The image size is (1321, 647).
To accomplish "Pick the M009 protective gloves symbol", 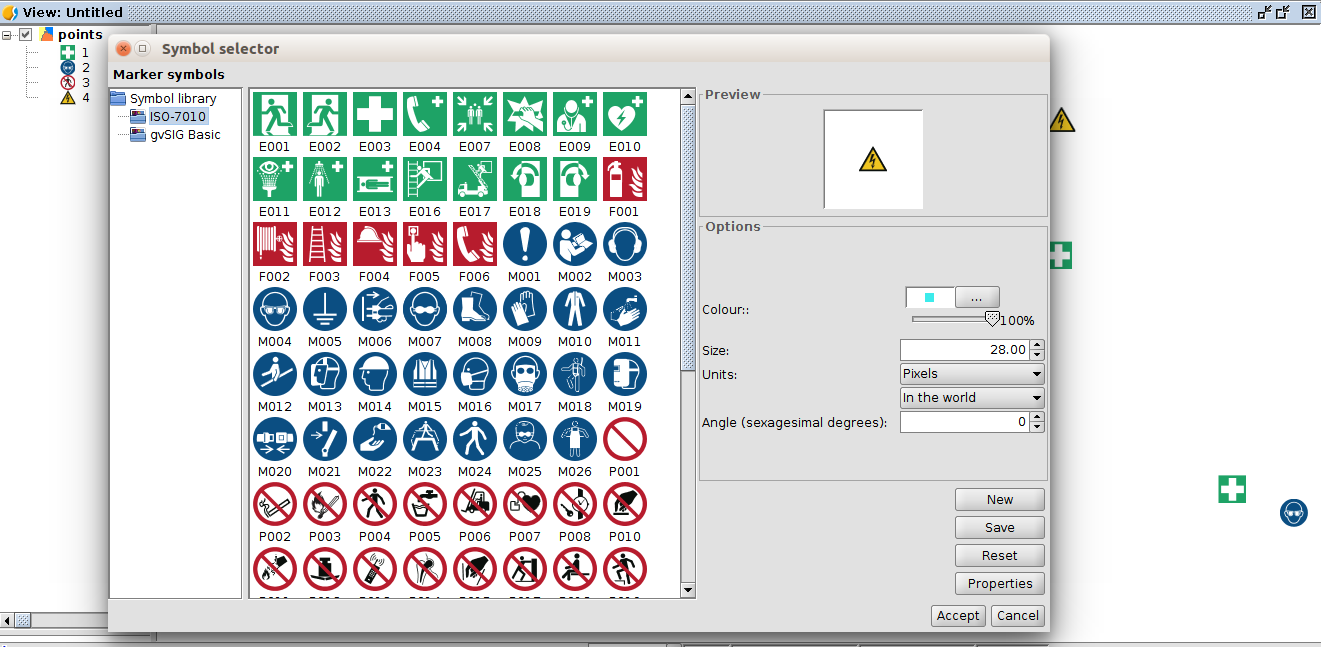I will [x=525, y=309].
